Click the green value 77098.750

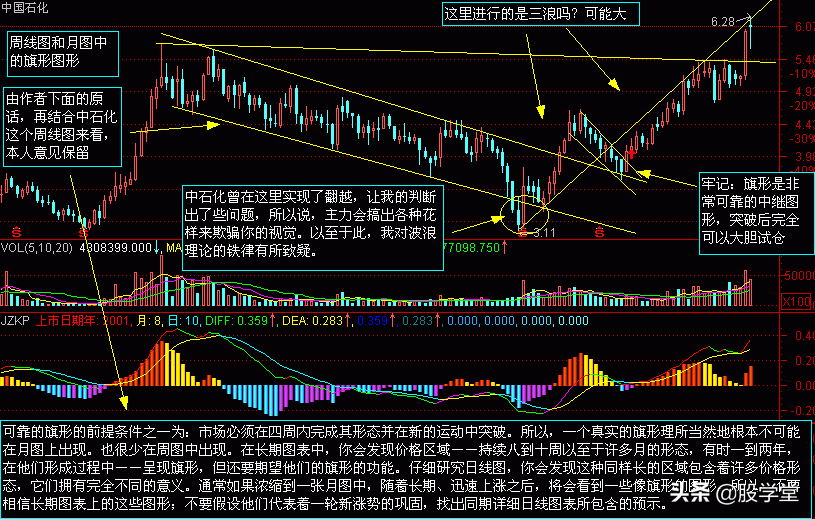pos(473,247)
